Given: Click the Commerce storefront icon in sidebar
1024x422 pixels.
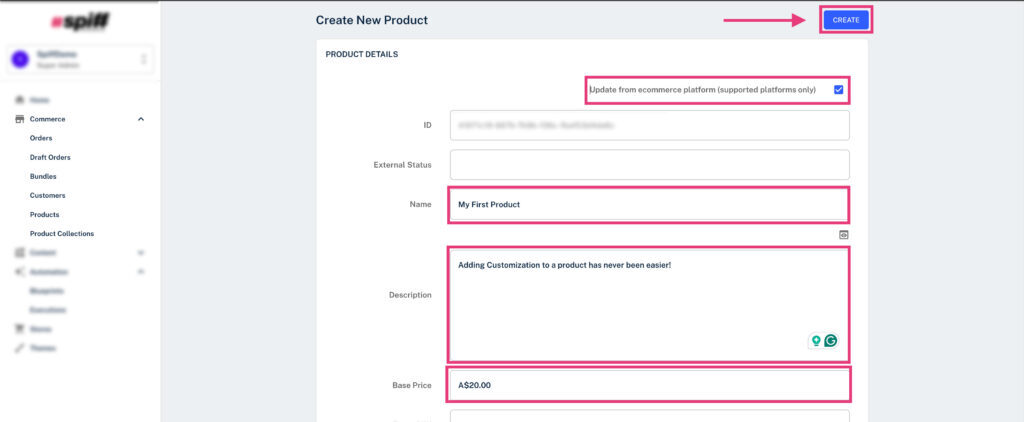Looking at the screenshot, I should pyautogui.click(x=20, y=120).
